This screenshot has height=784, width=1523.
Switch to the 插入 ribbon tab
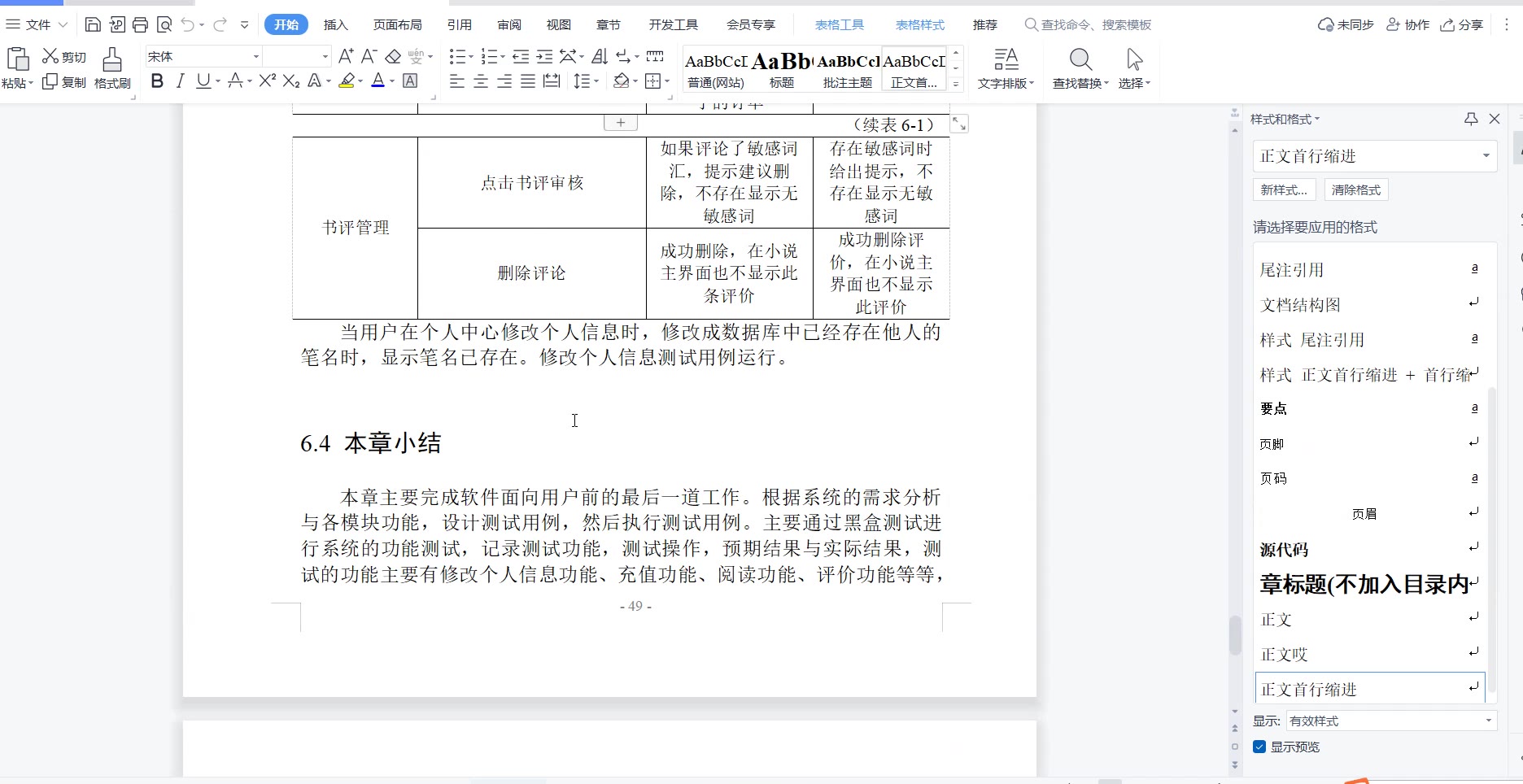(335, 25)
